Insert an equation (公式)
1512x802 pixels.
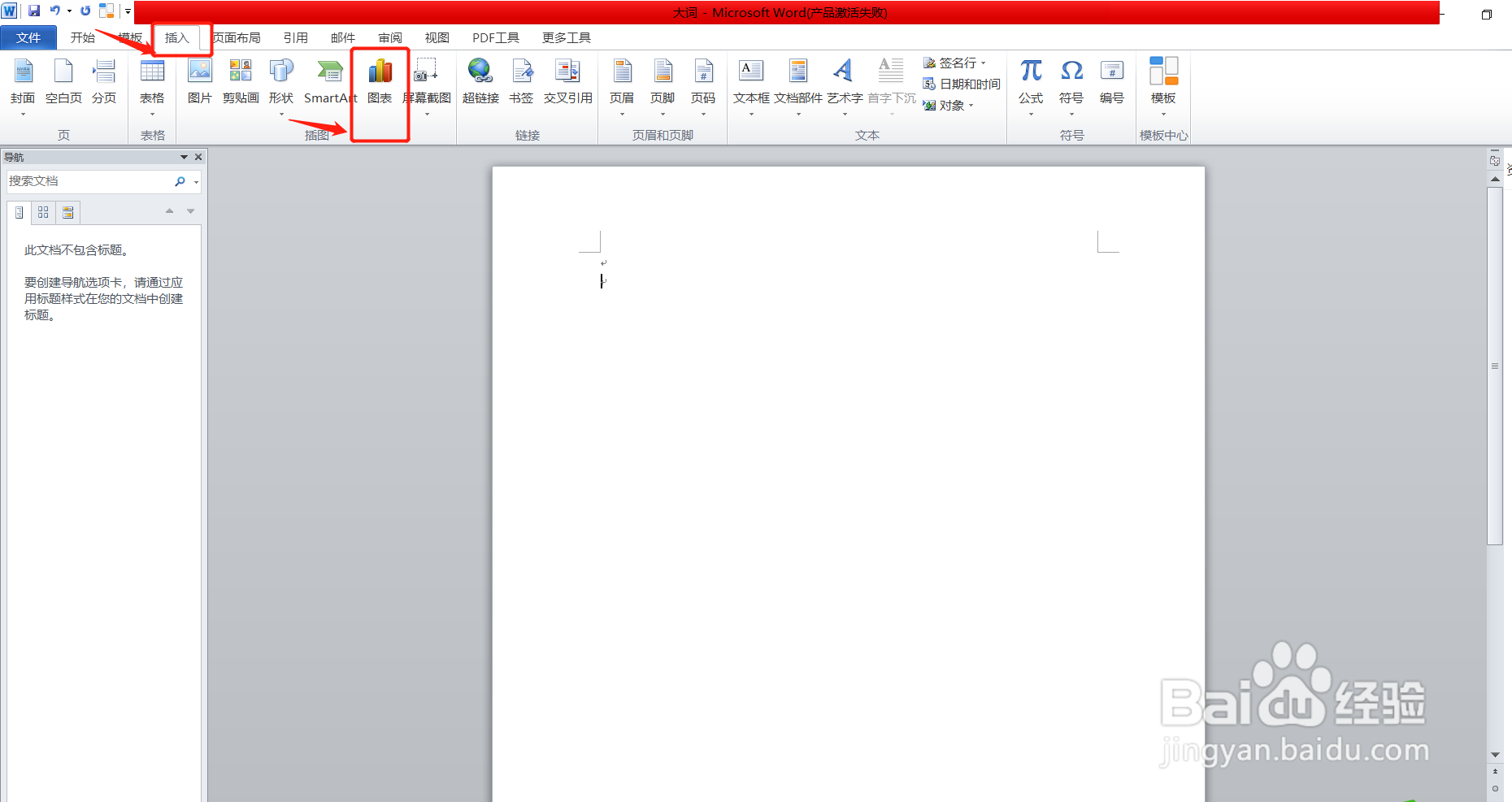pos(1031,85)
